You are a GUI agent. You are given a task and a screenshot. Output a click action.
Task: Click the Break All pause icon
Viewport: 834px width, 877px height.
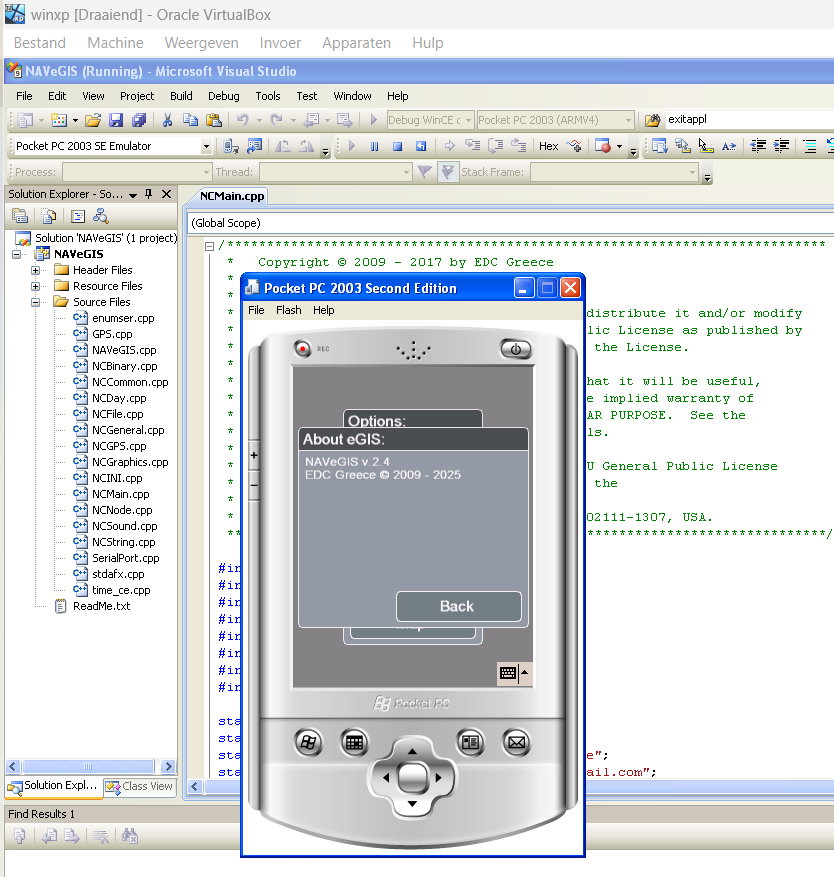(374, 146)
